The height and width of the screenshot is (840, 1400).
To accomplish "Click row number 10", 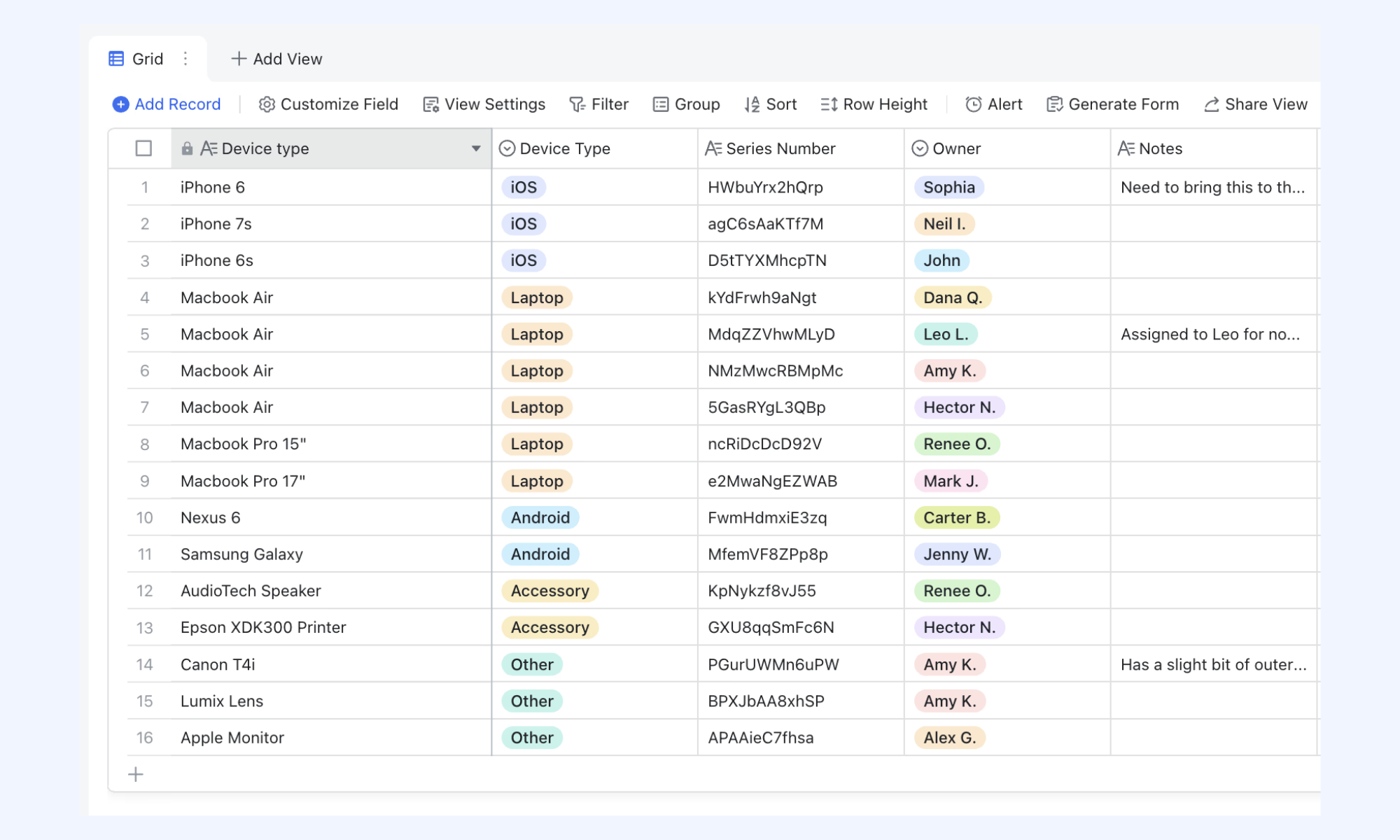I will 144,517.
